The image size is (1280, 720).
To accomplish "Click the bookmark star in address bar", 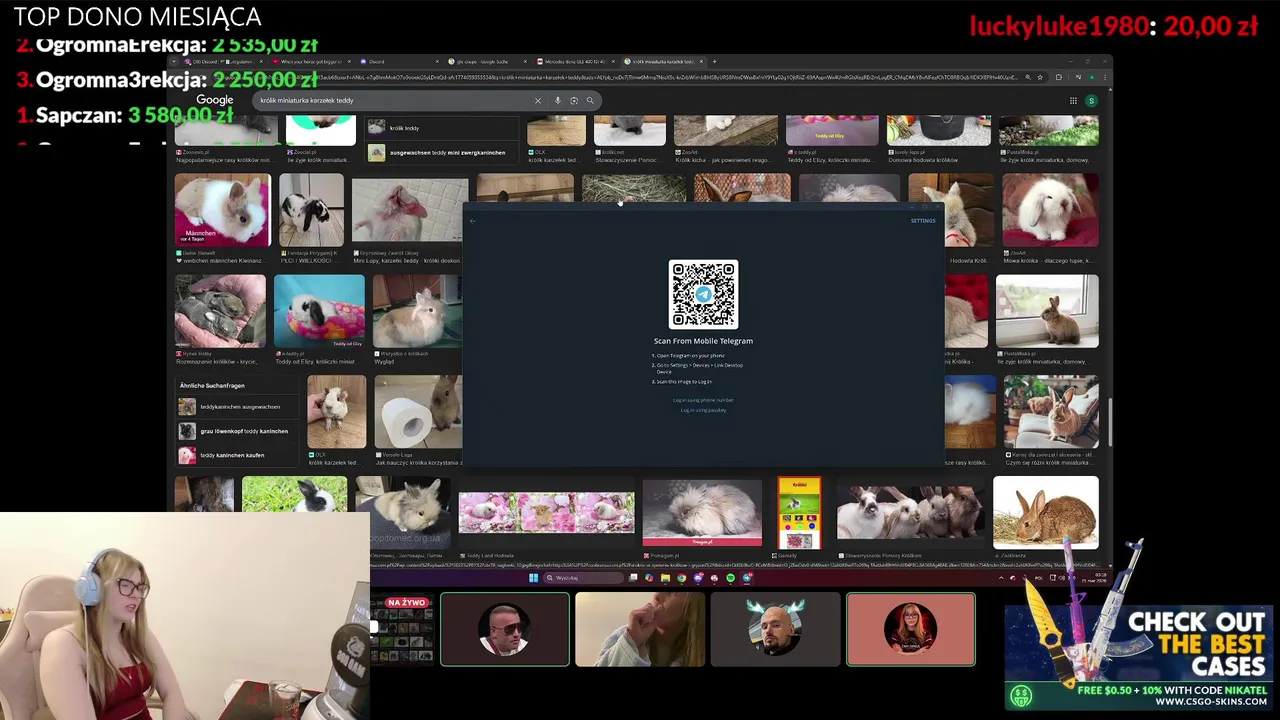I will tap(1041, 77).
